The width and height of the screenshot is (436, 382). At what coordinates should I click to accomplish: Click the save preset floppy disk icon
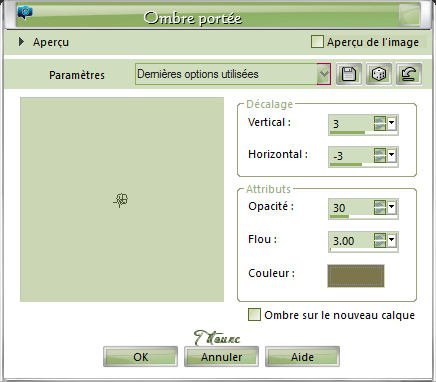[x=349, y=74]
